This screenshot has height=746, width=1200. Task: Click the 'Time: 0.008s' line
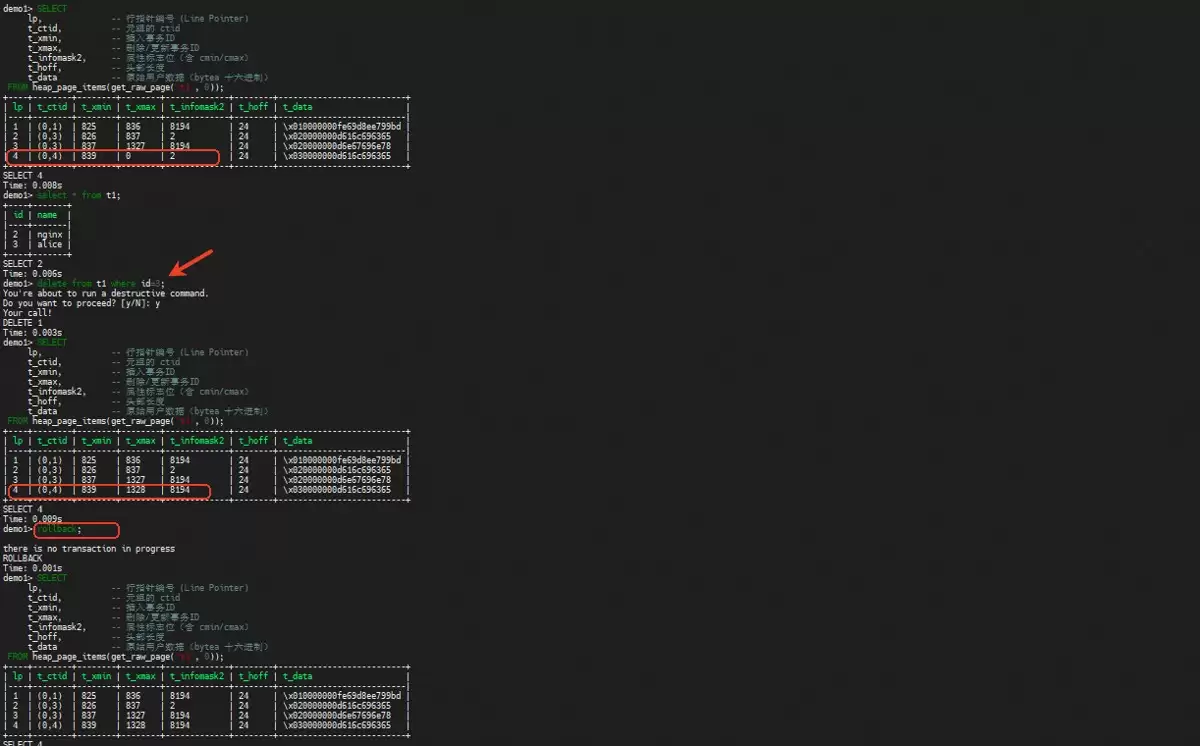click(x=33, y=185)
